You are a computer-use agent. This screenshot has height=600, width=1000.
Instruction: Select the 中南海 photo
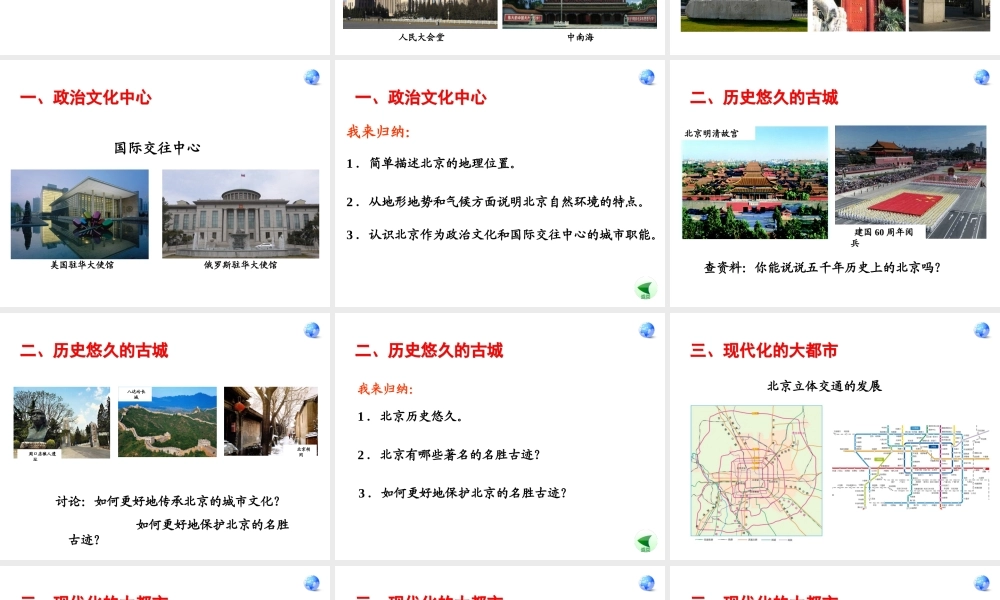[x=580, y=14]
